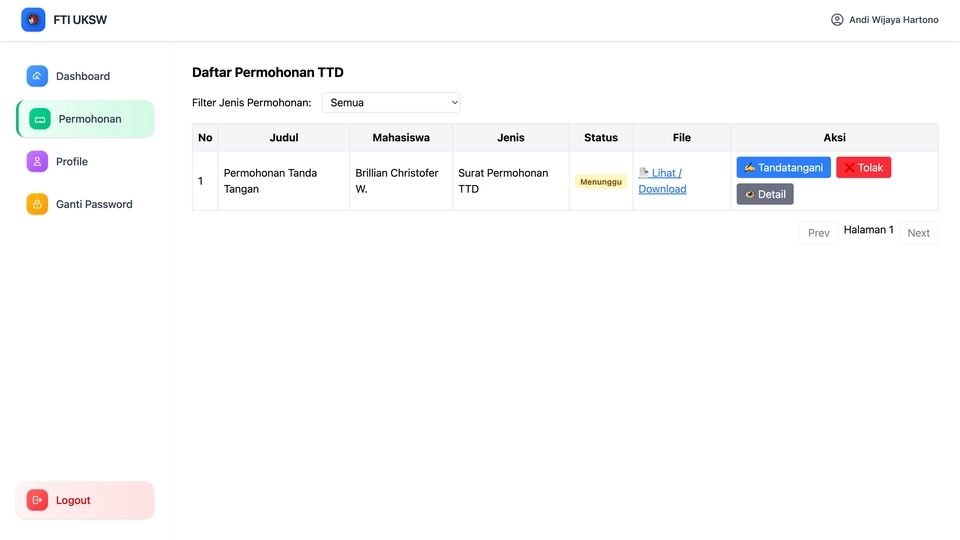Go to previous page with Prev
Viewport: 960px width, 540px height.
point(818,233)
